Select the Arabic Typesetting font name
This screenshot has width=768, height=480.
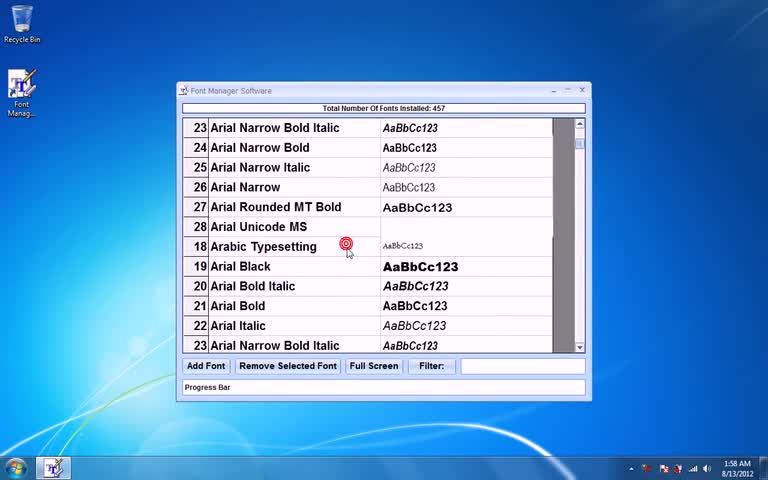(x=264, y=247)
